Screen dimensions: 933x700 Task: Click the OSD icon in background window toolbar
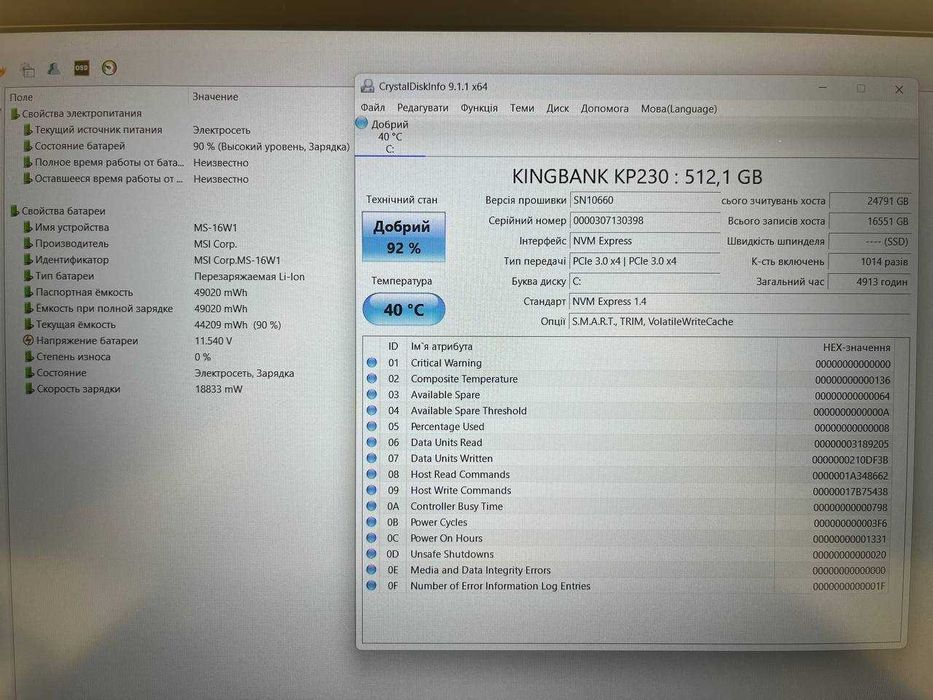coord(81,68)
